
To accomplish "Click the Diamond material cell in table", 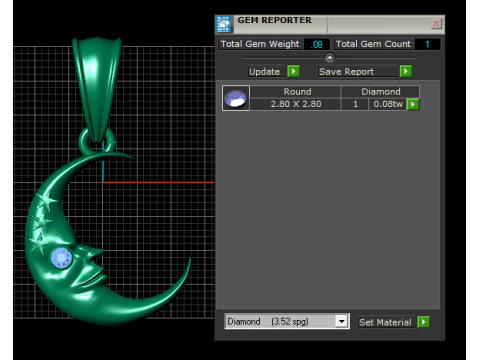I will point(380,92).
